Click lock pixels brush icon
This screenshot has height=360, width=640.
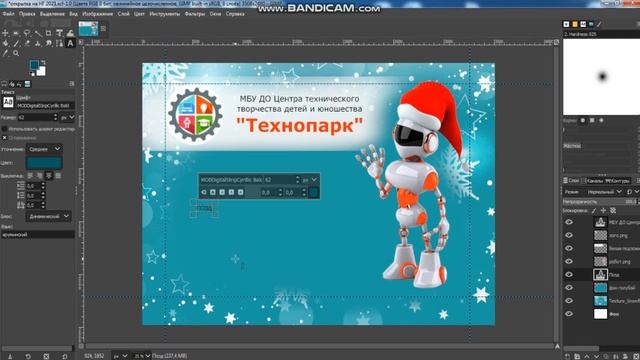594,211
